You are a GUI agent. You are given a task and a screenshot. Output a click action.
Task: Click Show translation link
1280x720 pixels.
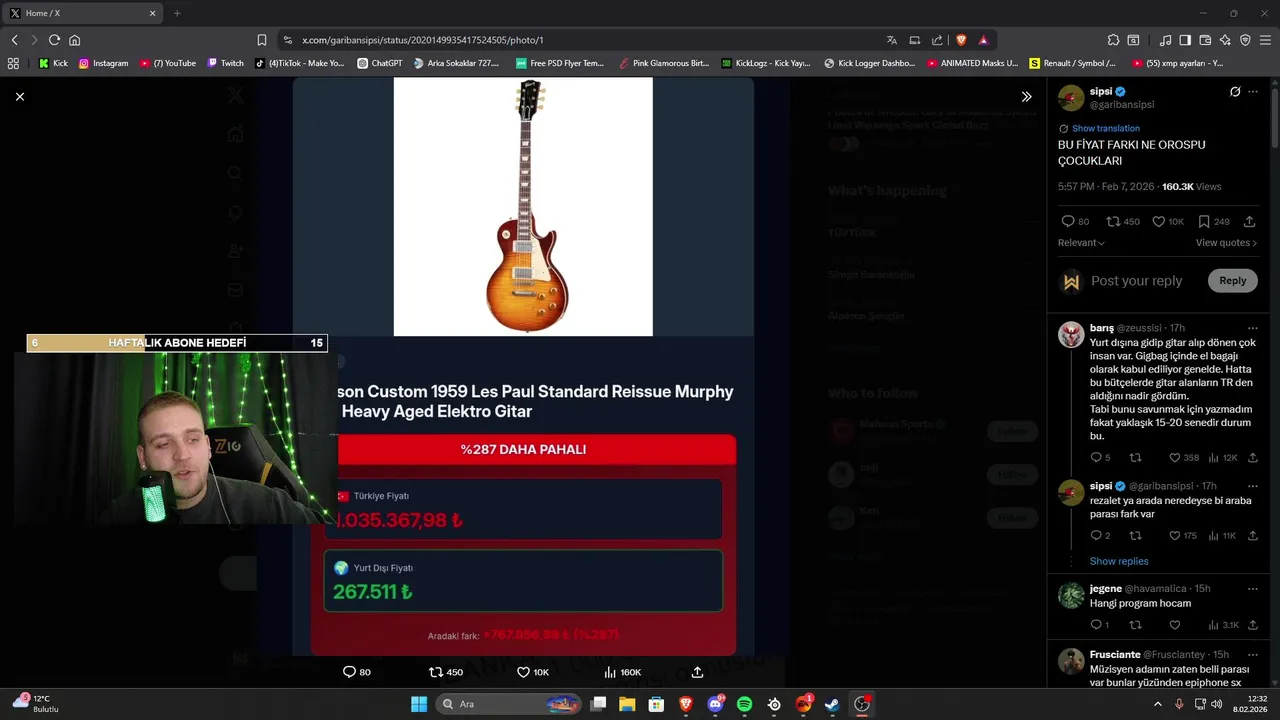click(1105, 128)
